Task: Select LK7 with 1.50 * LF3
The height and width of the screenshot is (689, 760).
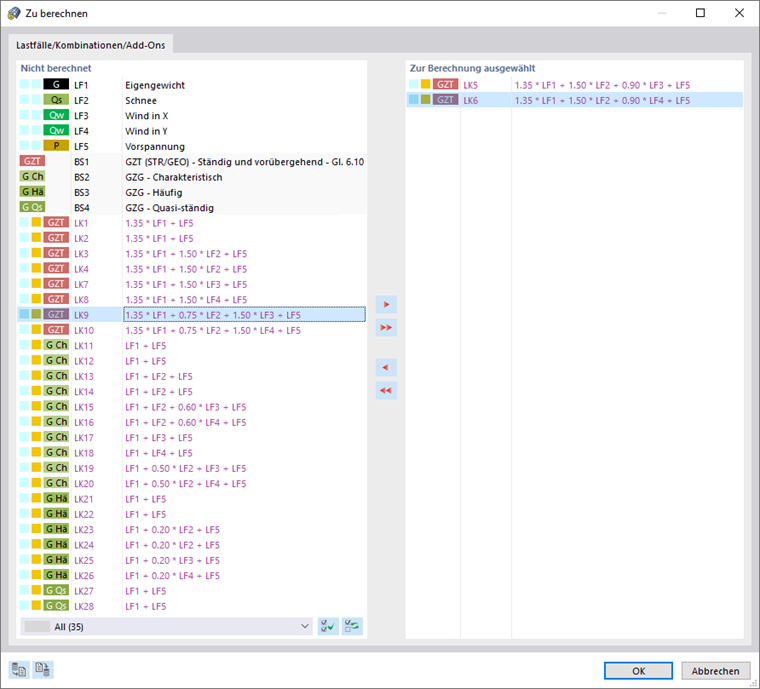Action: [192, 284]
